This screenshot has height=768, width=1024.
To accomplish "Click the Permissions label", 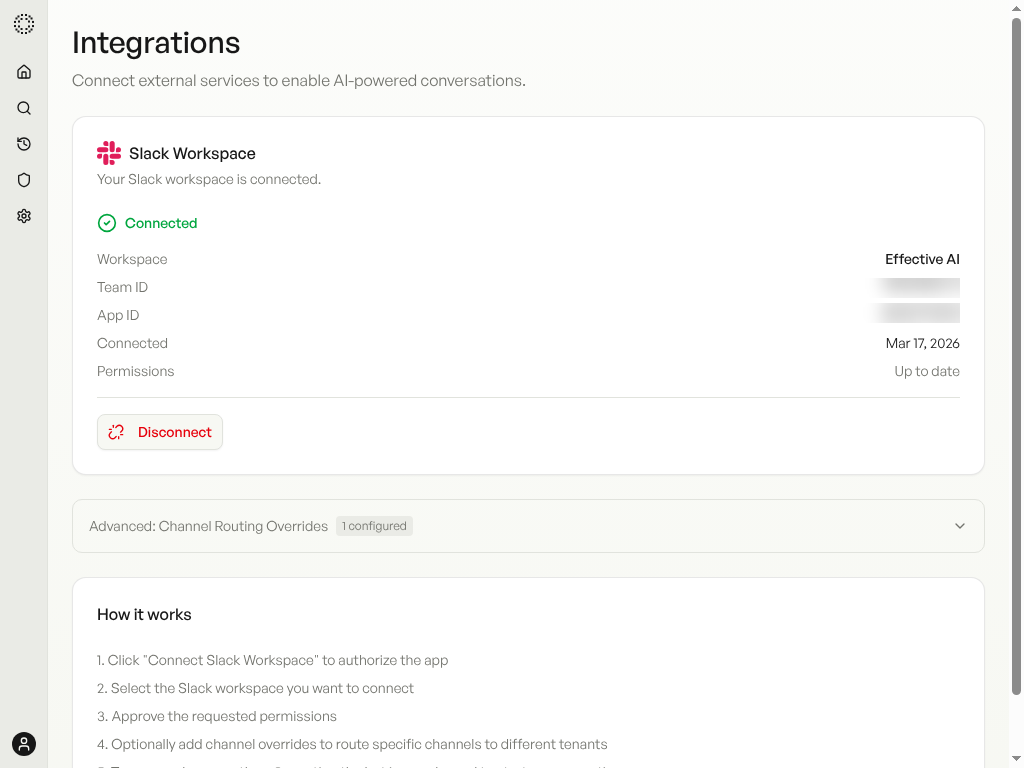I will [135, 372].
